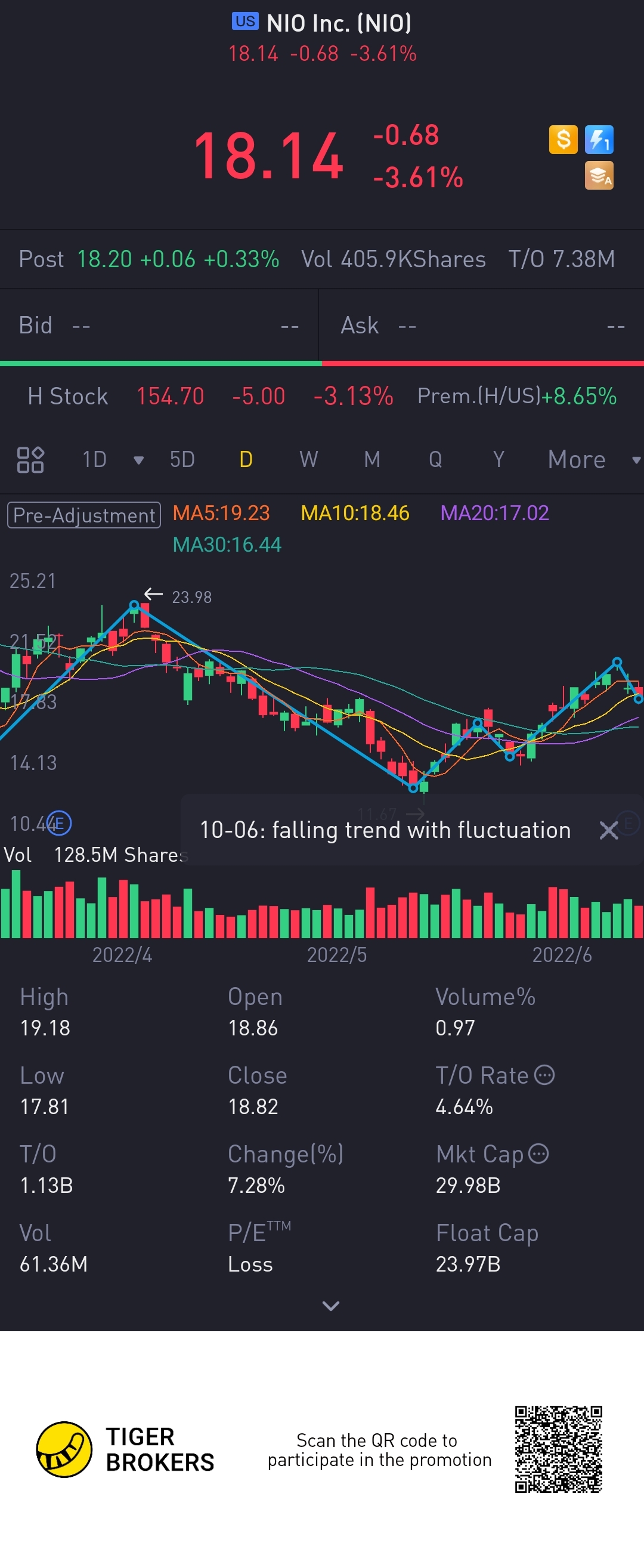Tap the blue E earnings marker
The image size is (644, 1568).
[x=59, y=824]
